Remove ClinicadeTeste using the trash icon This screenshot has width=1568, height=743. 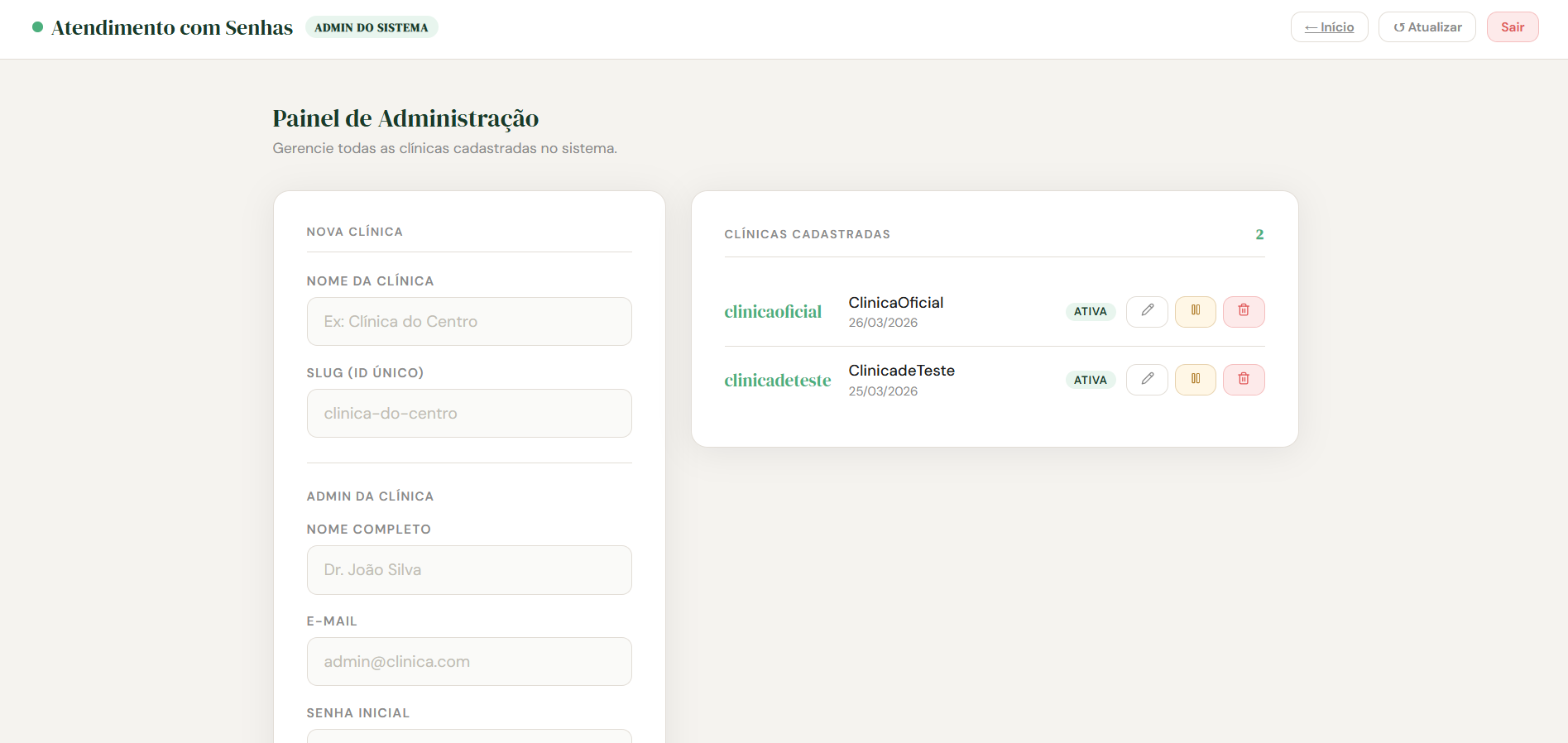pyautogui.click(x=1244, y=380)
